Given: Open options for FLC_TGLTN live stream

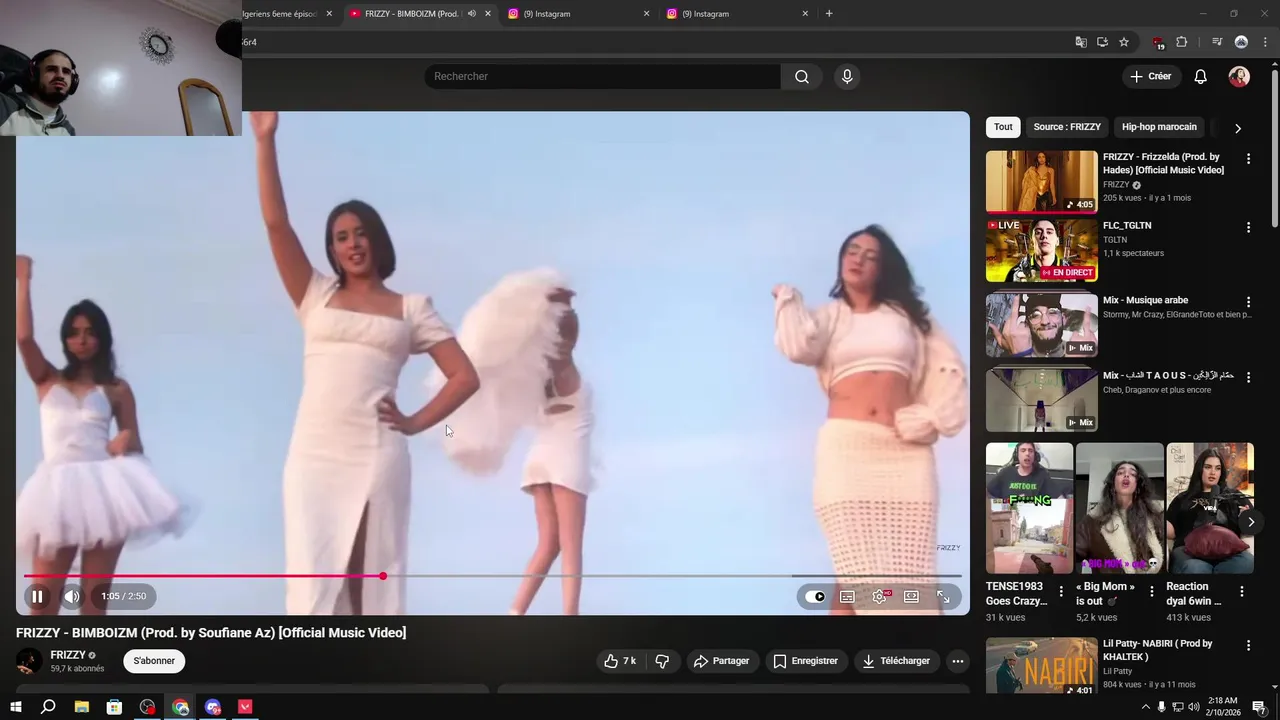Looking at the screenshot, I should (1248, 228).
